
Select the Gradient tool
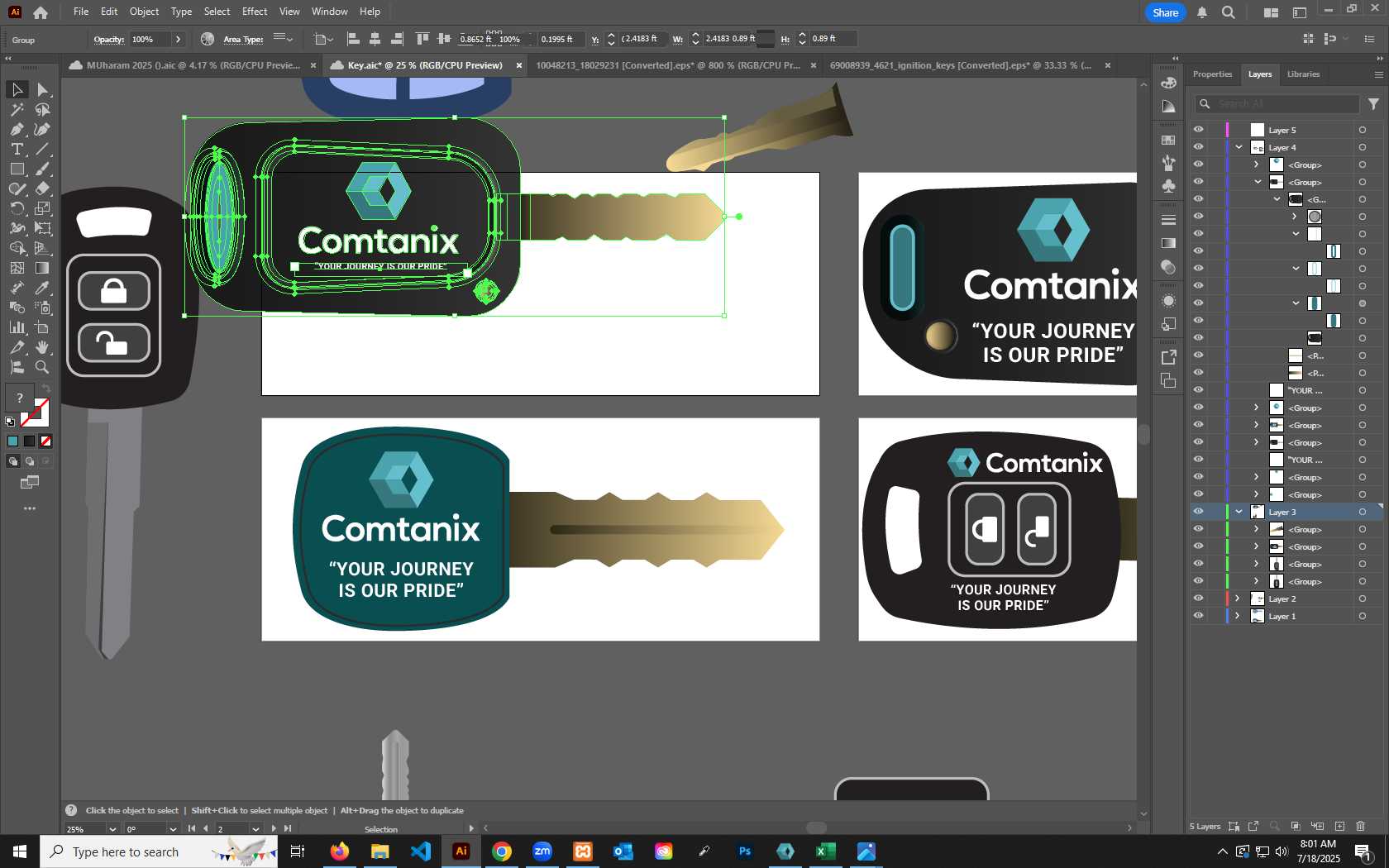(x=43, y=268)
